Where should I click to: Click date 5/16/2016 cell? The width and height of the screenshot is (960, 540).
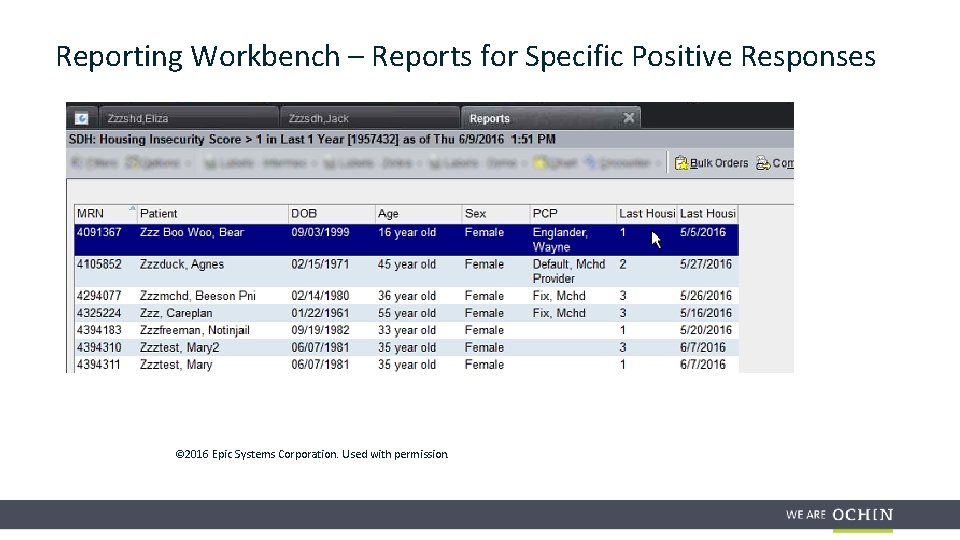coord(706,313)
